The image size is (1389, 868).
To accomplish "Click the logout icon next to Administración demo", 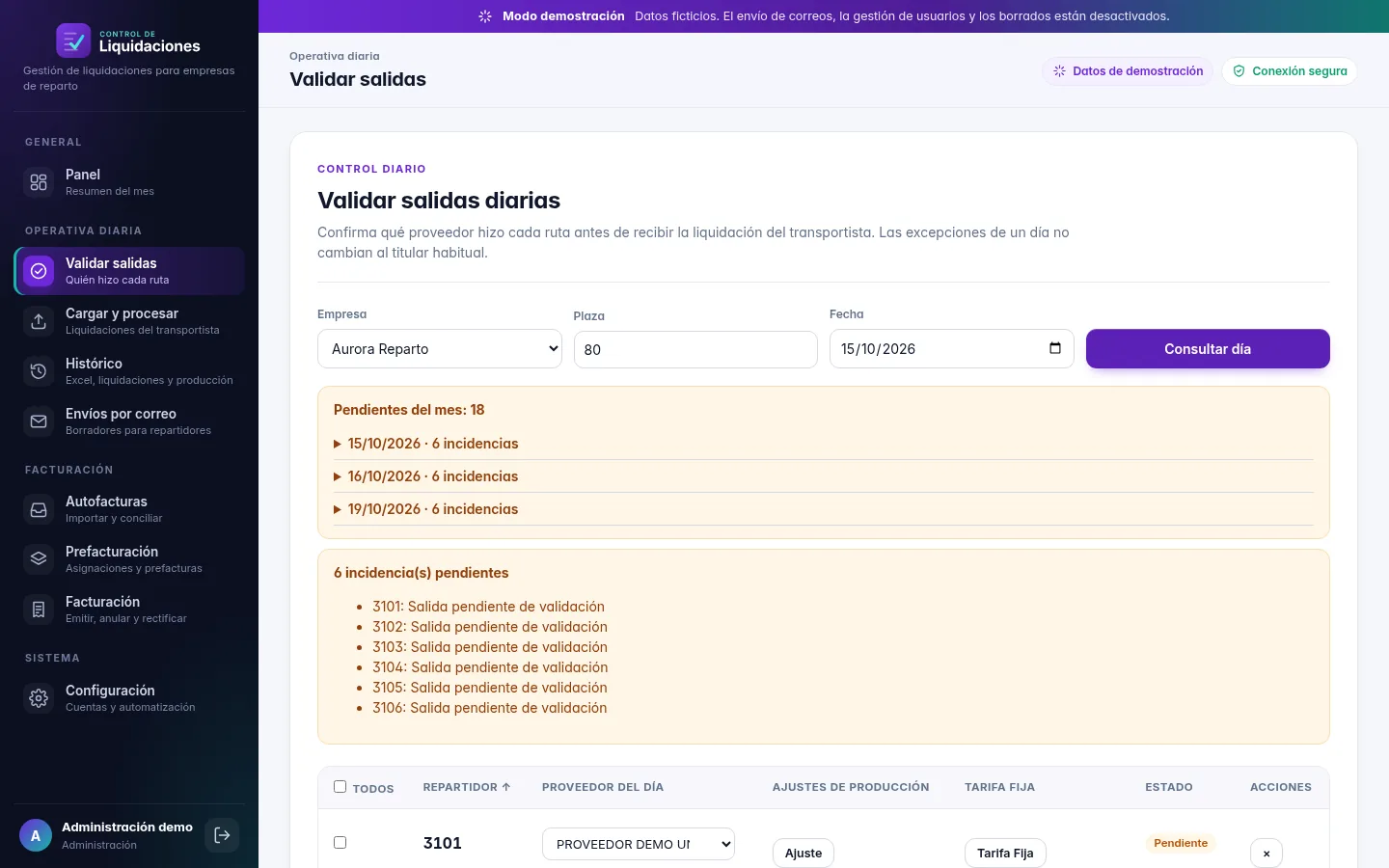I will click(x=222, y=835).
